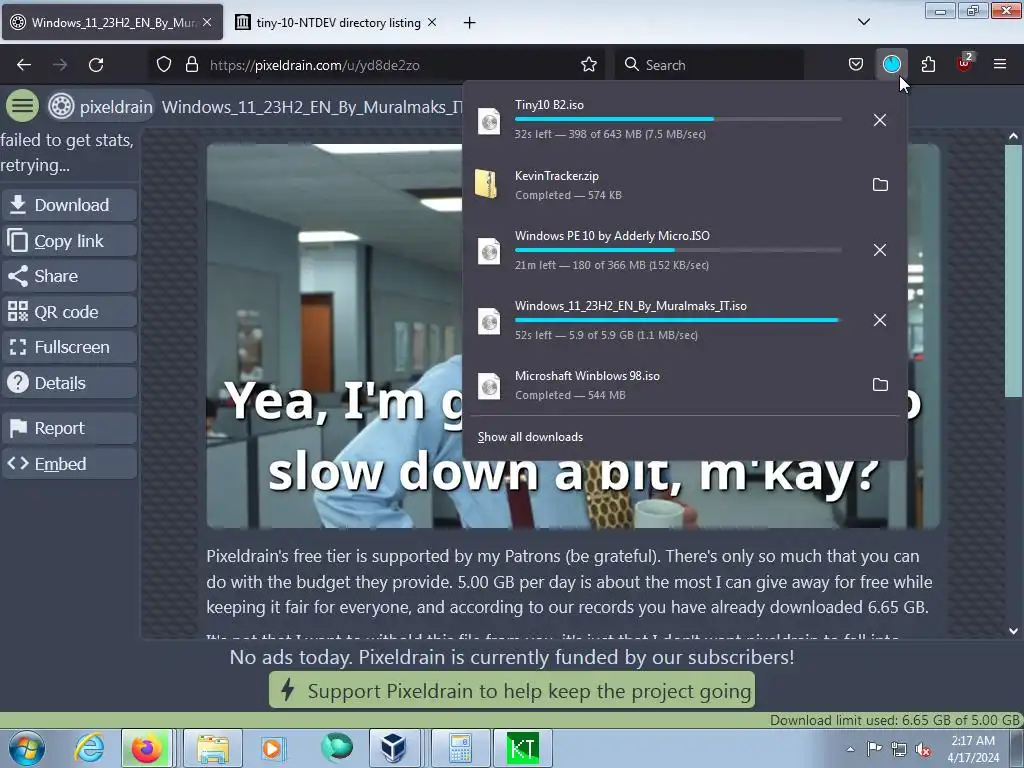1024x768 pixels.
Task: Open the Windows Start button
Action: [x=27, y=748]
